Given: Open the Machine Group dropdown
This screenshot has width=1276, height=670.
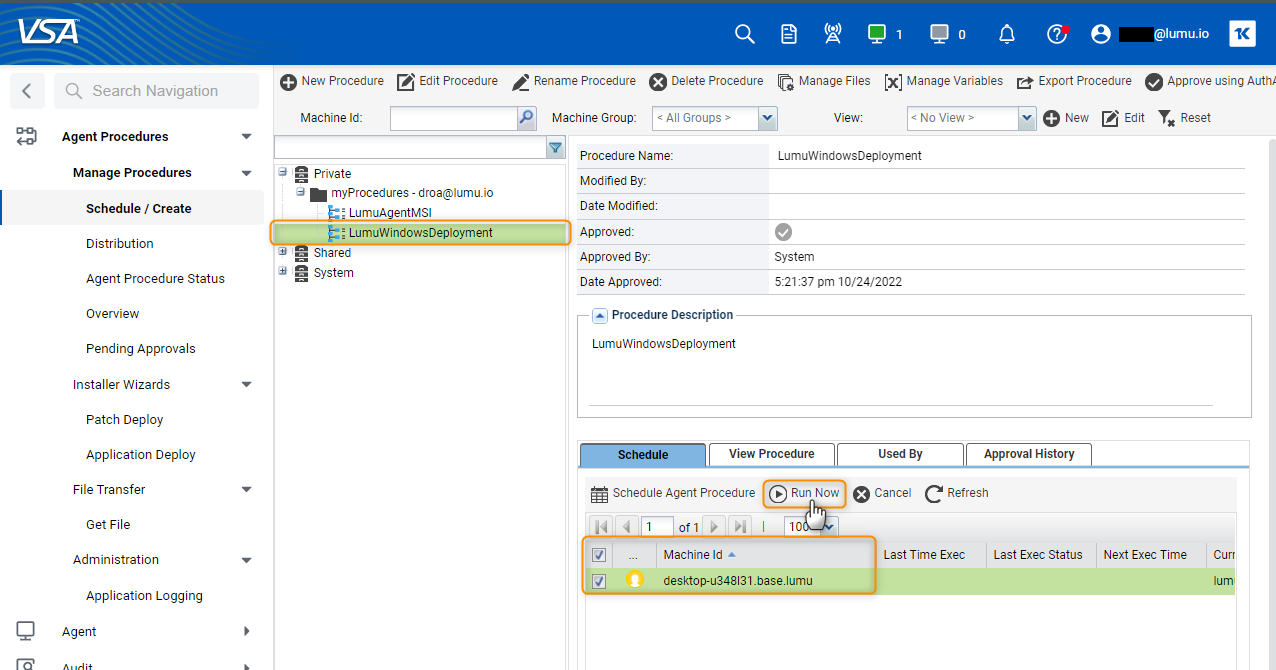Looking at the screenshot, I should pyautogui.click(x=767, y=118).
